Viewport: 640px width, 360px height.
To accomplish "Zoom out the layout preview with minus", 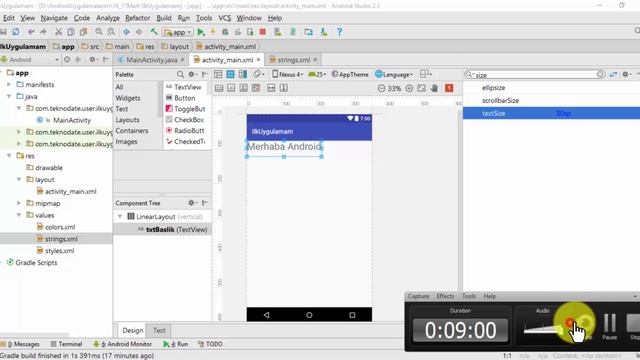I will tap(381, 88).
